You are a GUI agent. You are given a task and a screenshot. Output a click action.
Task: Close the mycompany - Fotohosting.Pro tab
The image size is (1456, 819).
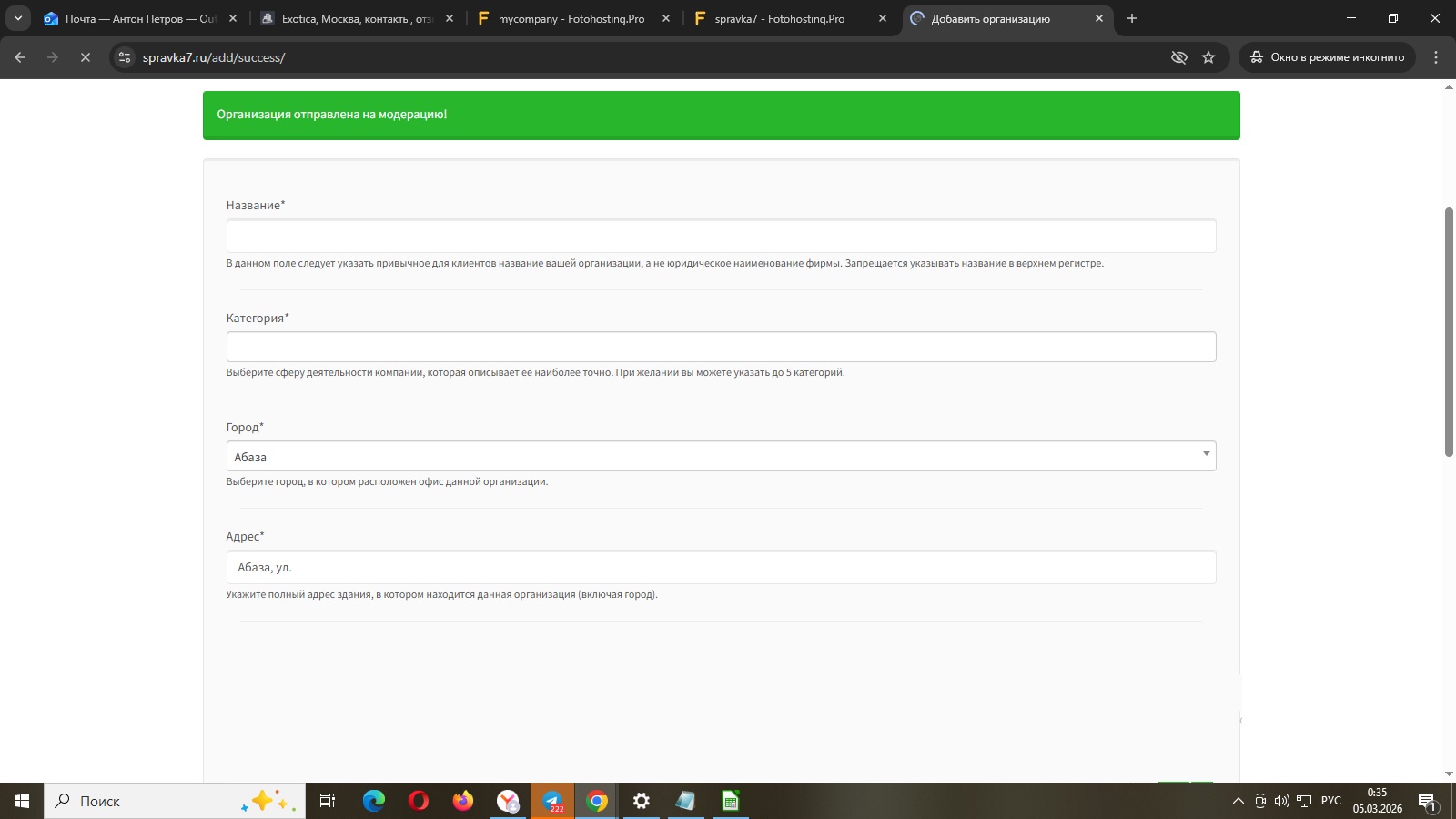(666, 18)
